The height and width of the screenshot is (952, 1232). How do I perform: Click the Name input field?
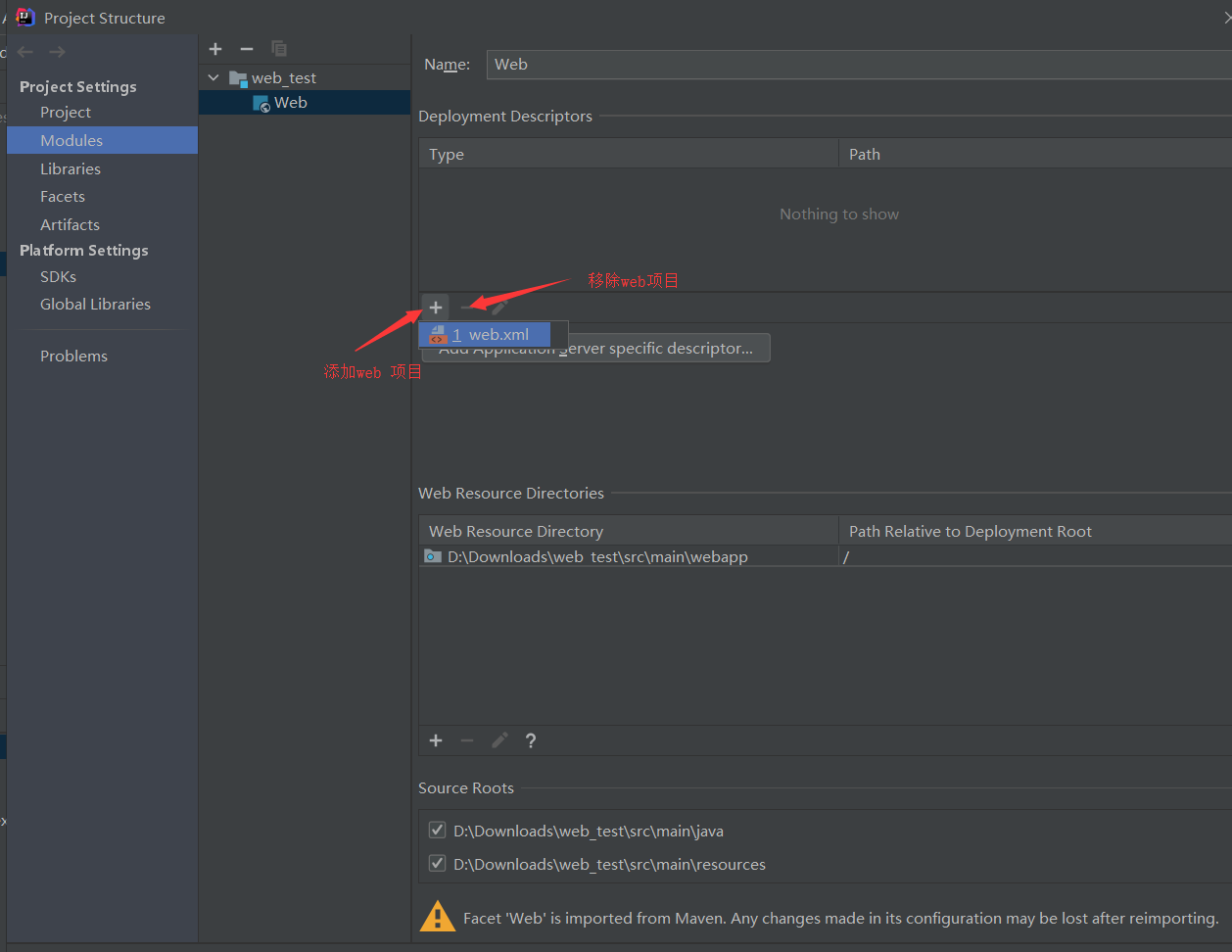[858, 65]
